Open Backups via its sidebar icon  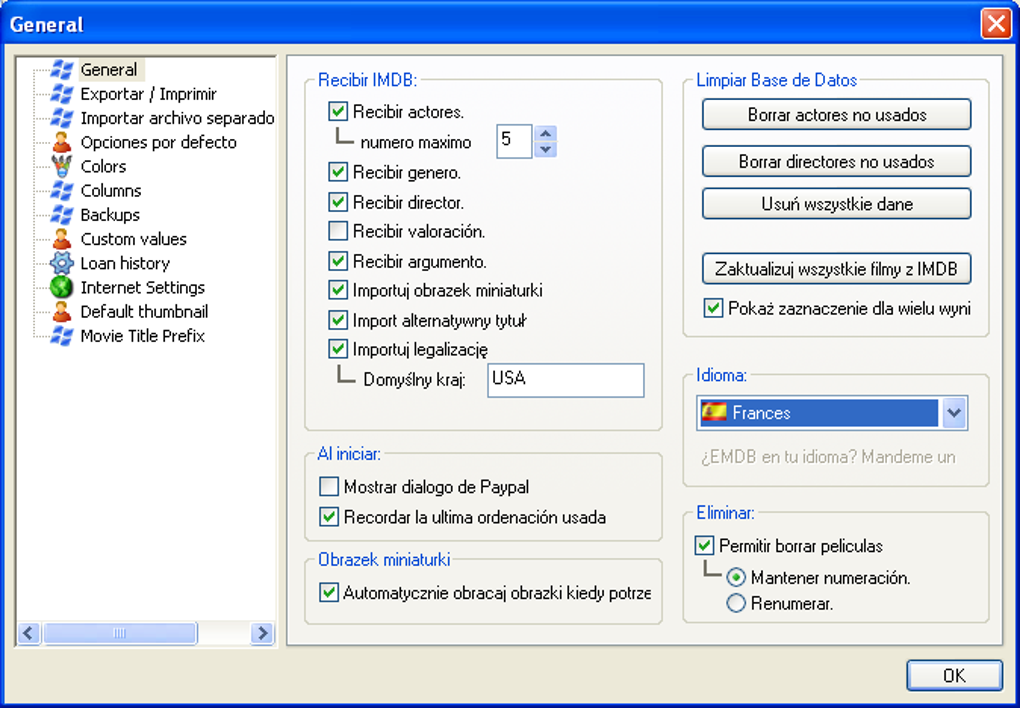pos(63,214)
